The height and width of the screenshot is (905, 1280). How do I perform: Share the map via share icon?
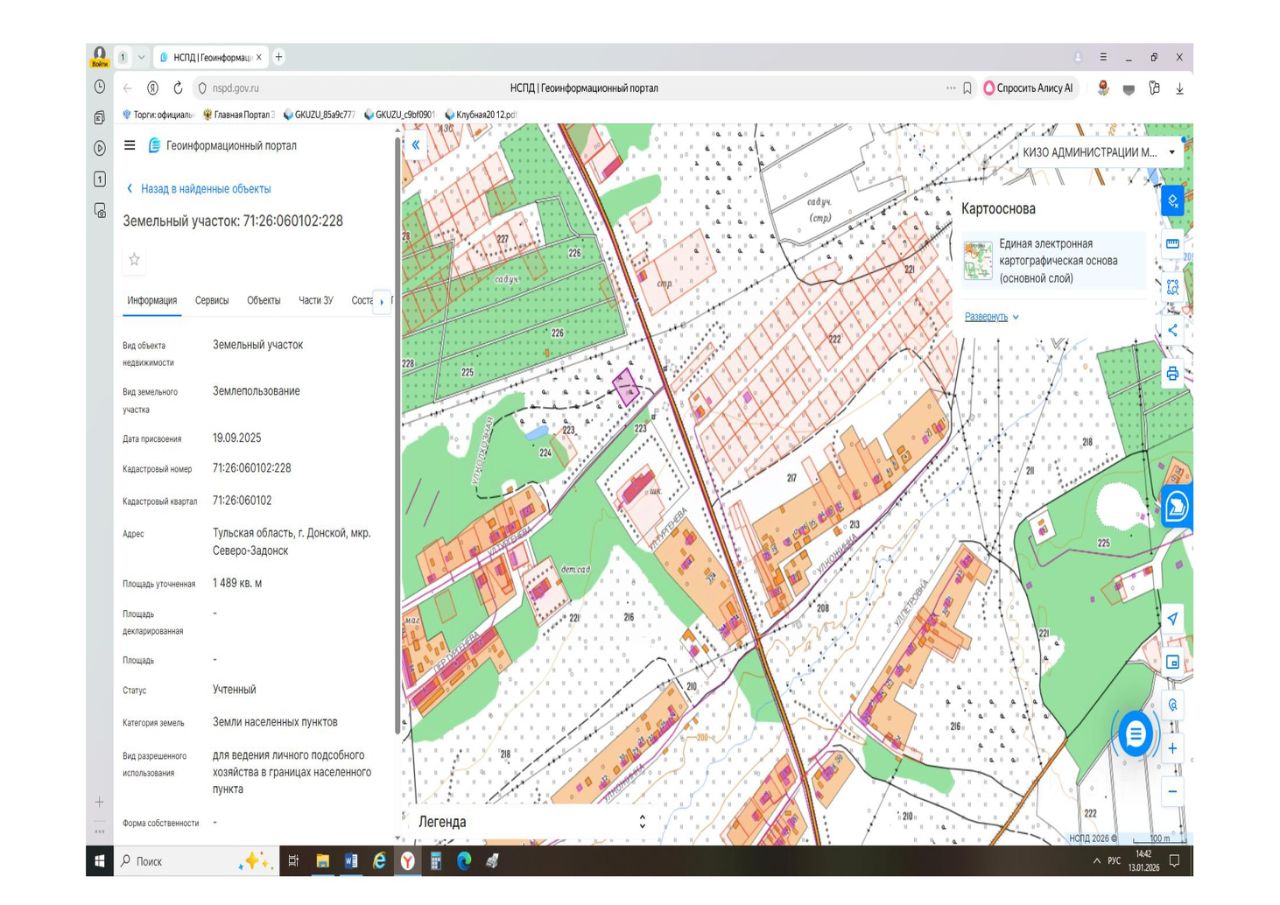pyautogui.click(x=1172, y=330)
